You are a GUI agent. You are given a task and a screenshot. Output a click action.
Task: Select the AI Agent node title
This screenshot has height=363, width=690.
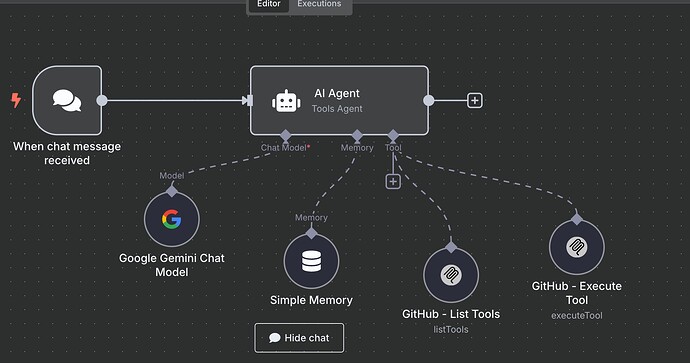click(337, 93)
